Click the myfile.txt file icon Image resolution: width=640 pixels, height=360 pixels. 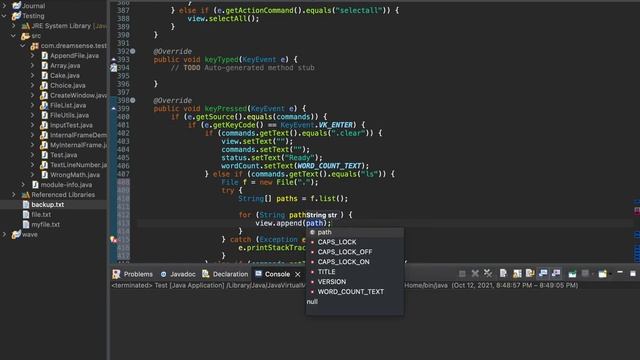(26, 224)
